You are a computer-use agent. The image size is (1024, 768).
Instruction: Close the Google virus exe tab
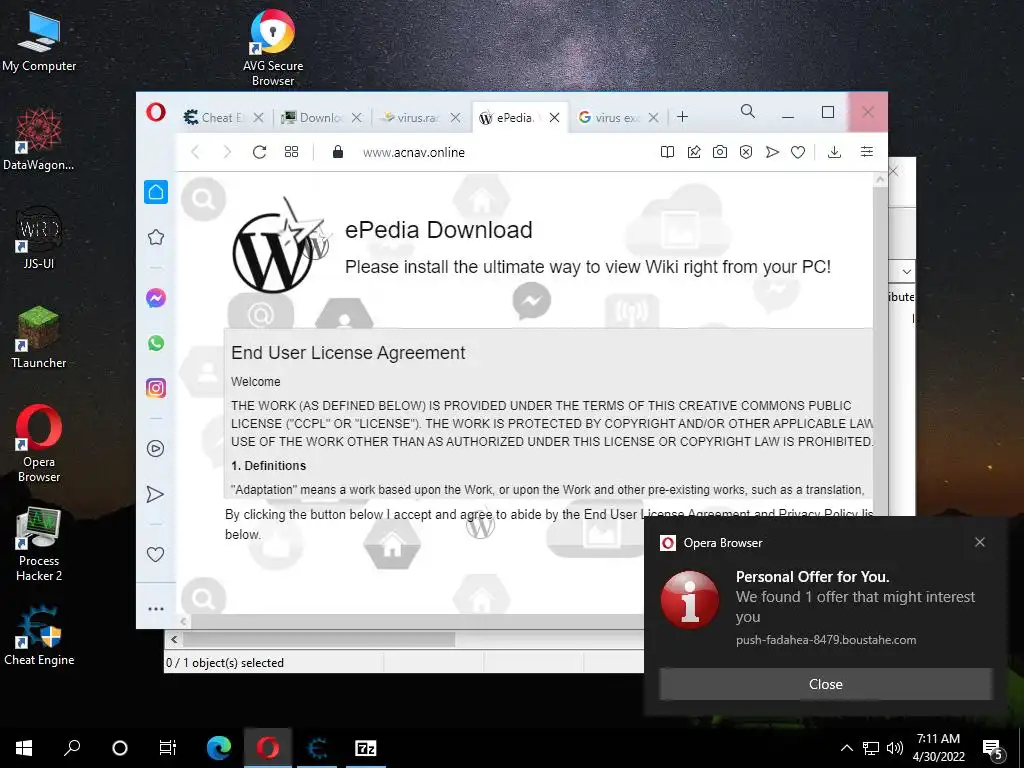point(653,118)
